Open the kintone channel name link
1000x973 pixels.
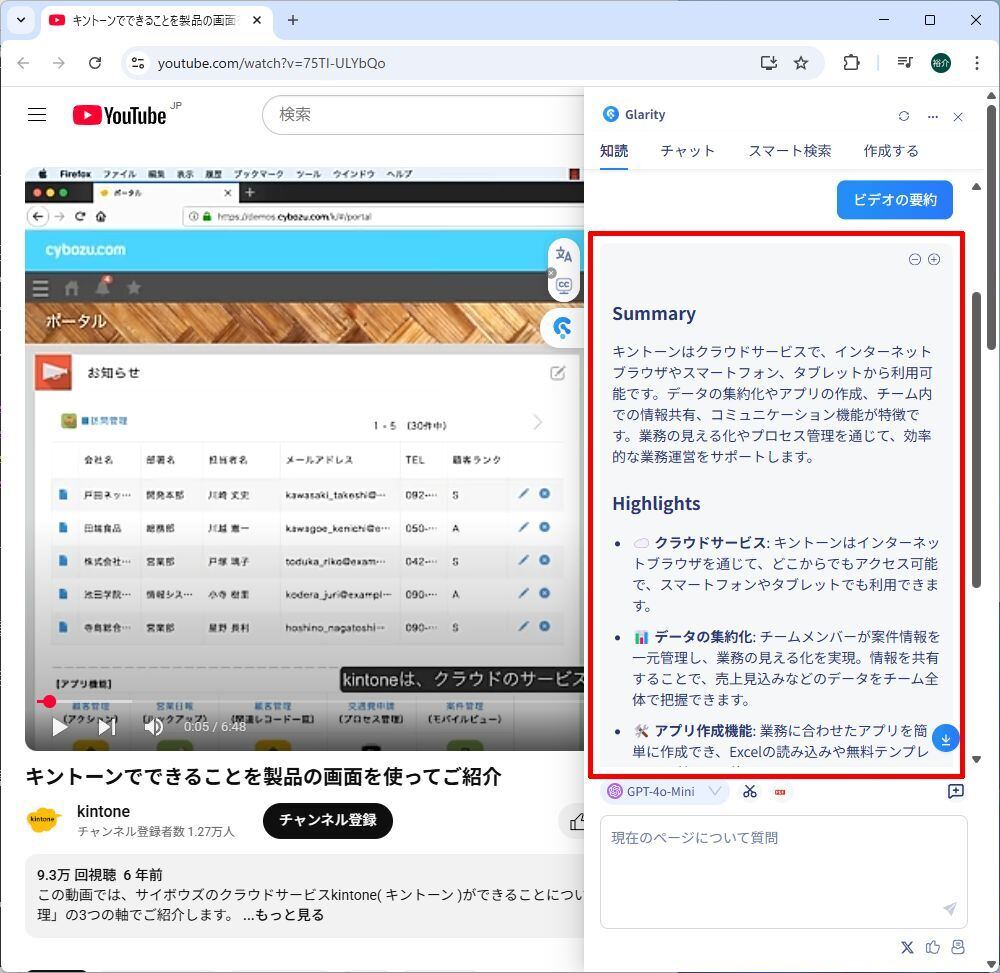103,812
